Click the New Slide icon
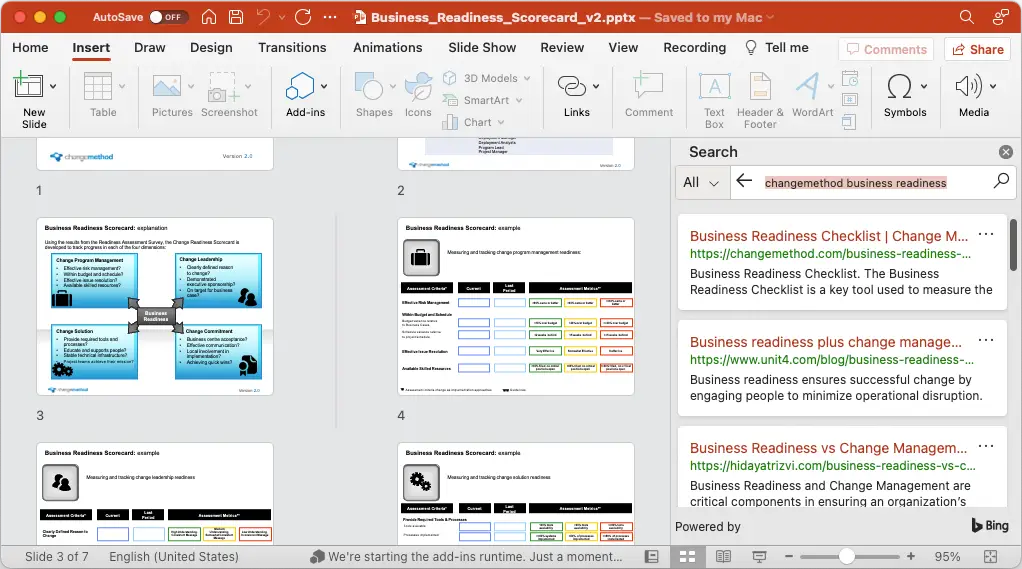Screen dimensions: 1022x569 pos(28,85)
